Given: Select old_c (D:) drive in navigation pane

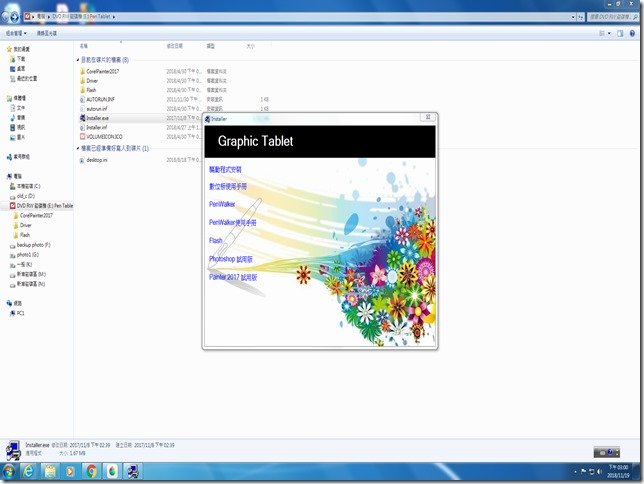Looking at the screenshot, I should [x=26, y=195].
